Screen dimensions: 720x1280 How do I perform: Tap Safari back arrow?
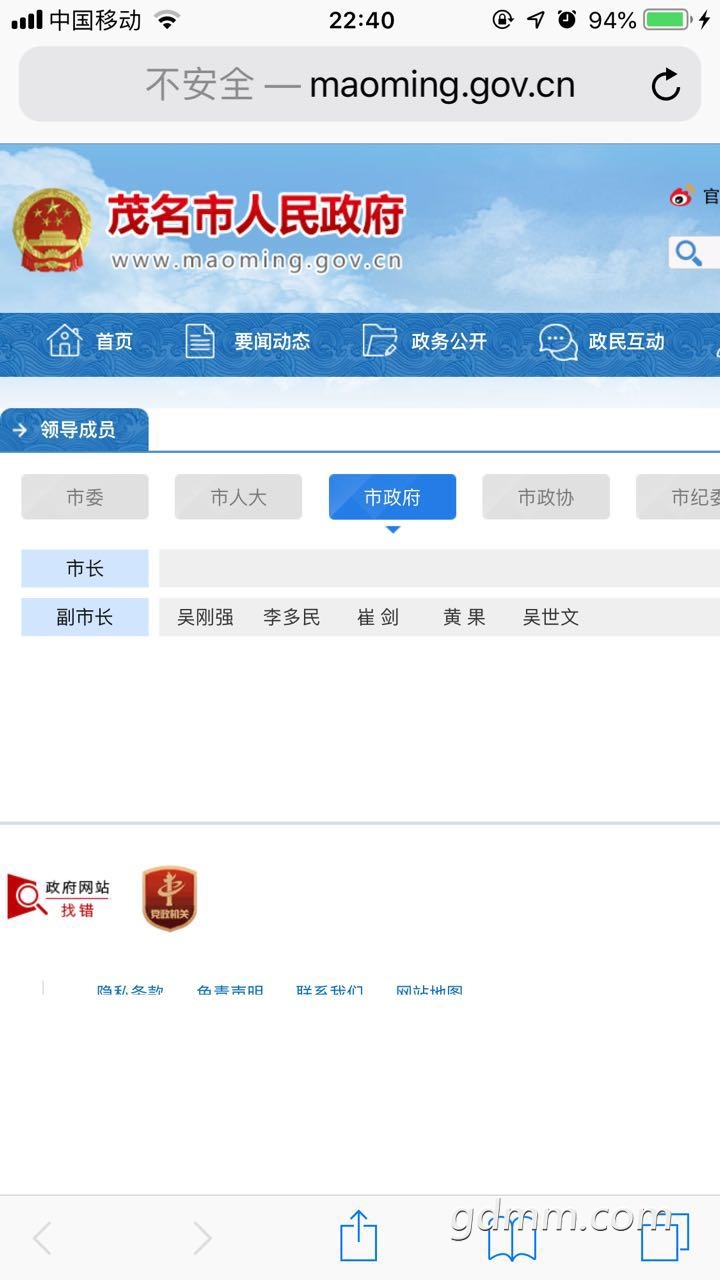pos(42,1238)
